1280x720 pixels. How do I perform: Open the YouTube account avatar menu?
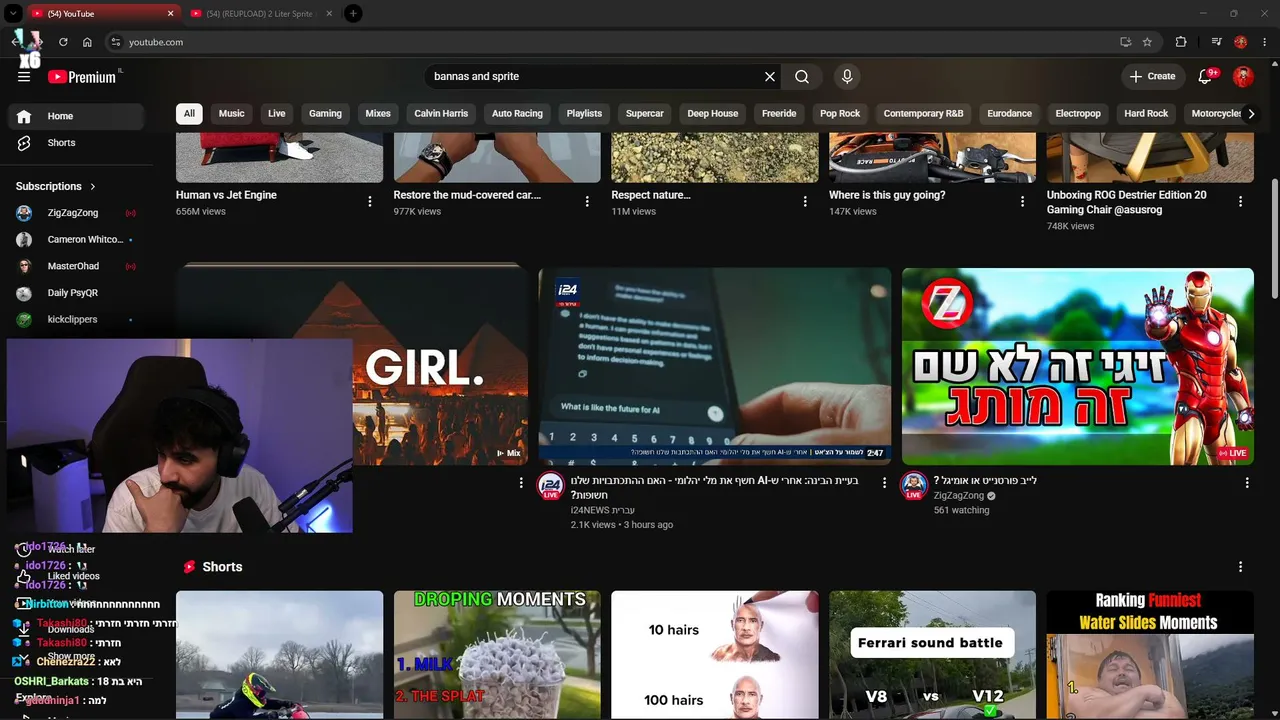(x=1243, y=76)
